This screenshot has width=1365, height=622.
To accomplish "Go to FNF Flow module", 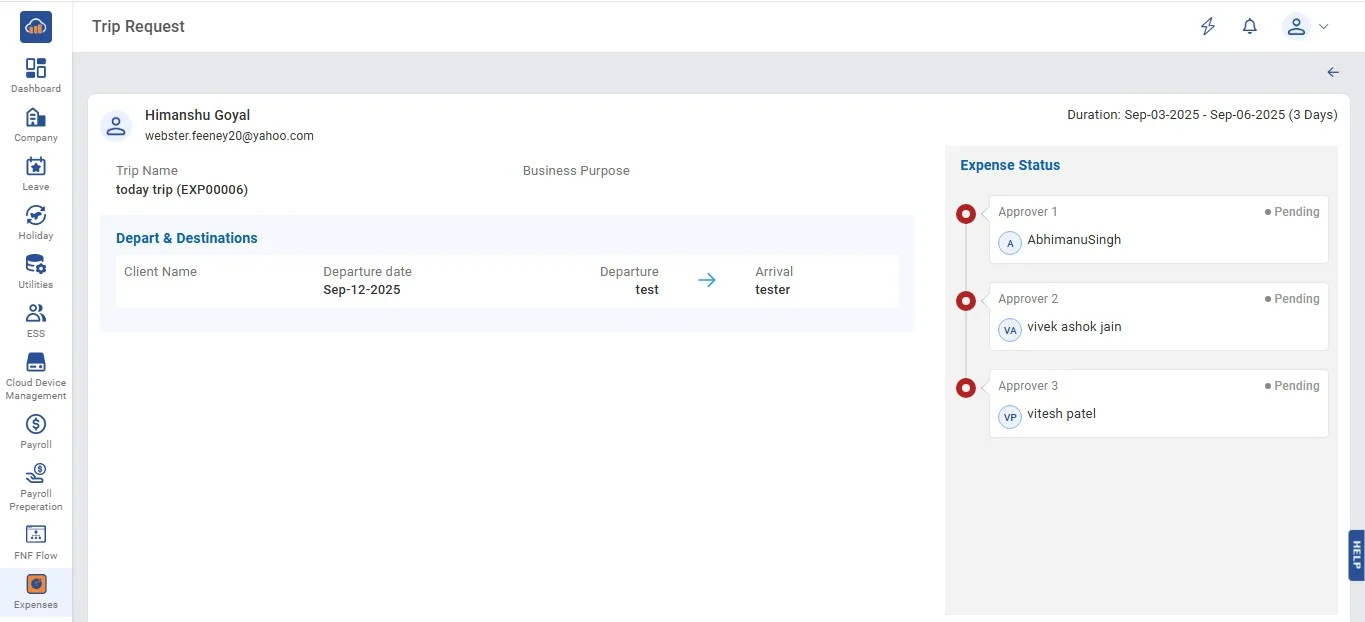I will (x=36, y=535).
